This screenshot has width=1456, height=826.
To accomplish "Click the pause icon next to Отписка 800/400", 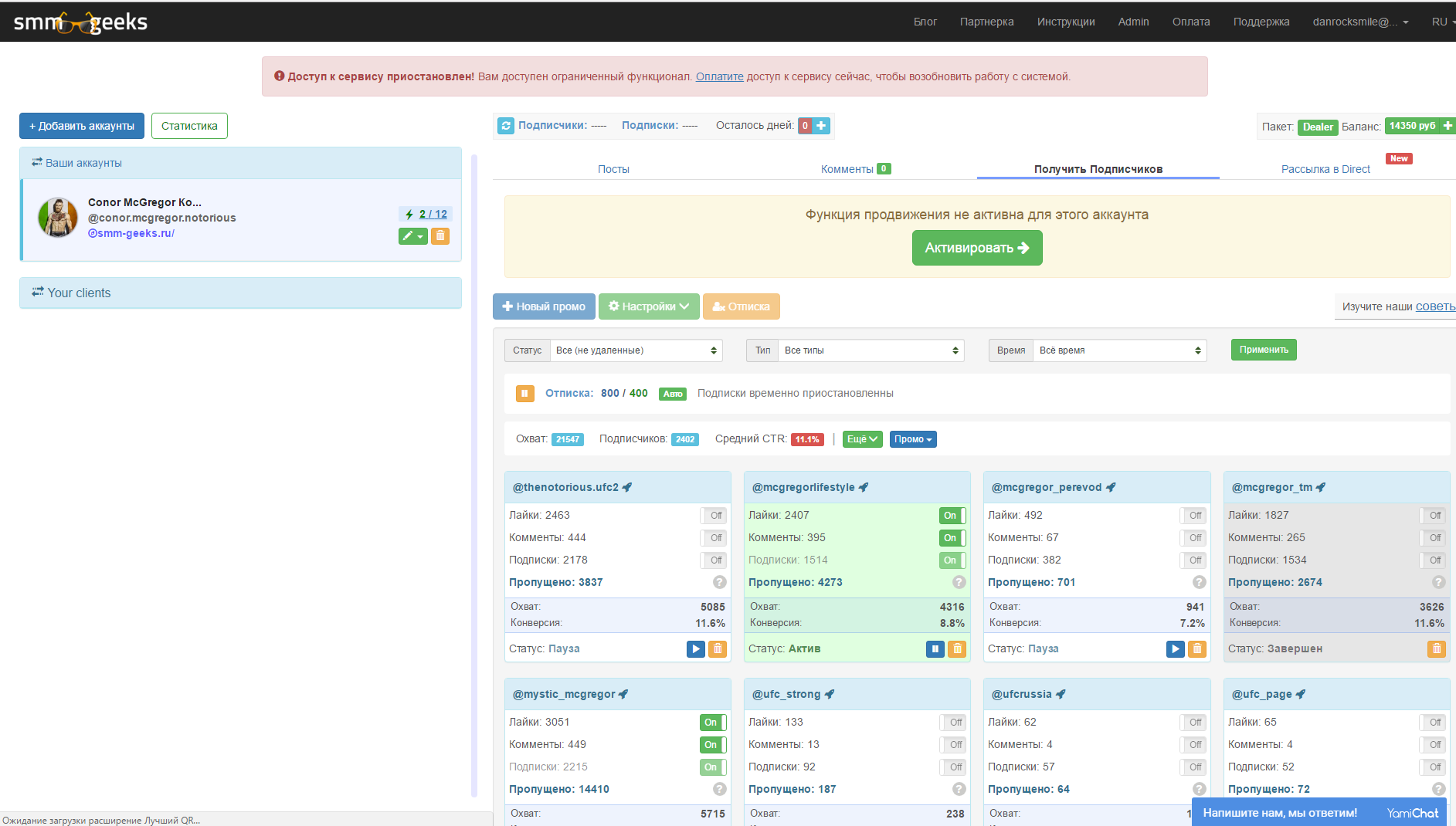I will pos(524,394).
